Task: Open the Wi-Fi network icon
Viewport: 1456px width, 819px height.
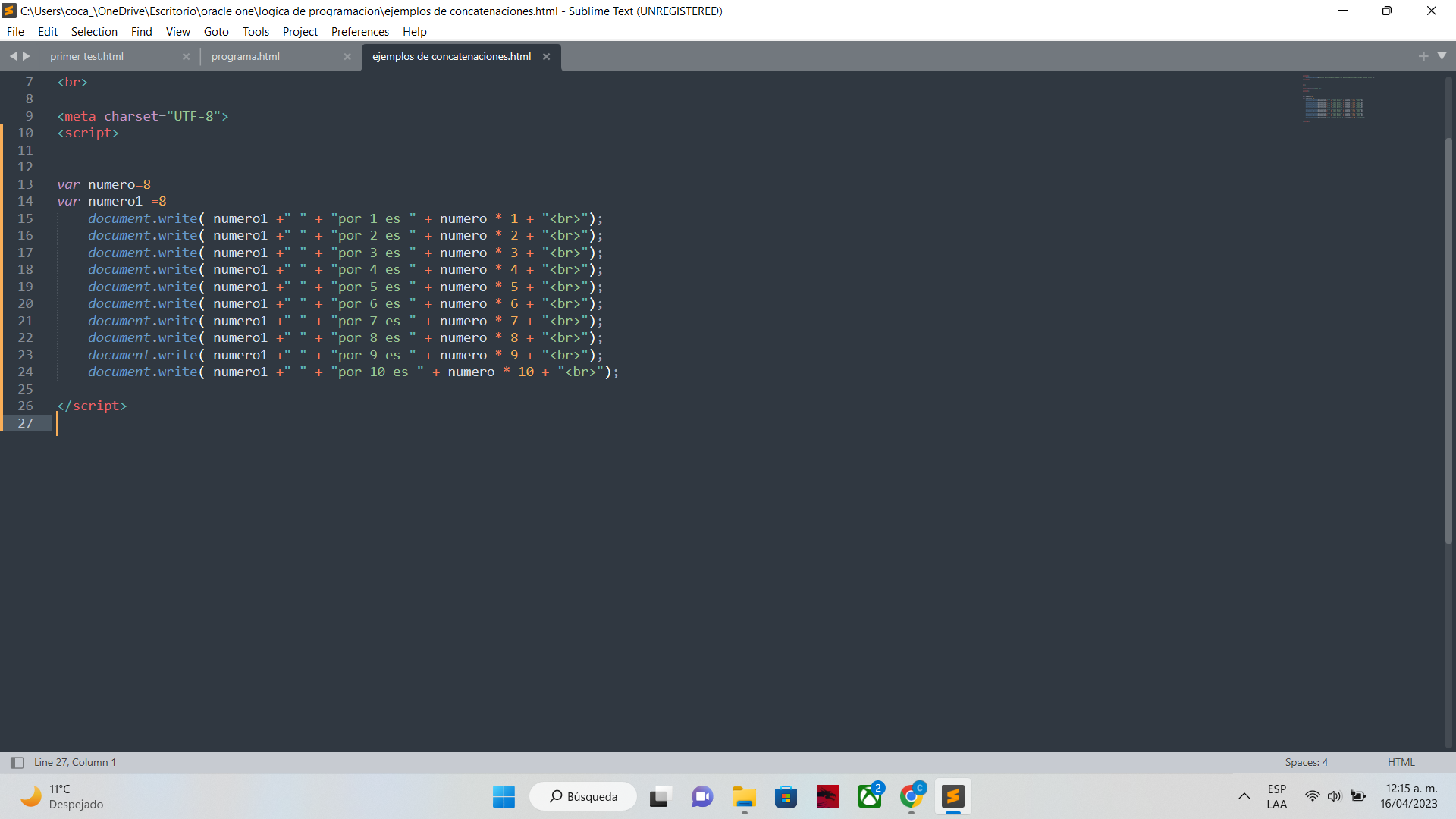Action: (x=1312, y=796)
